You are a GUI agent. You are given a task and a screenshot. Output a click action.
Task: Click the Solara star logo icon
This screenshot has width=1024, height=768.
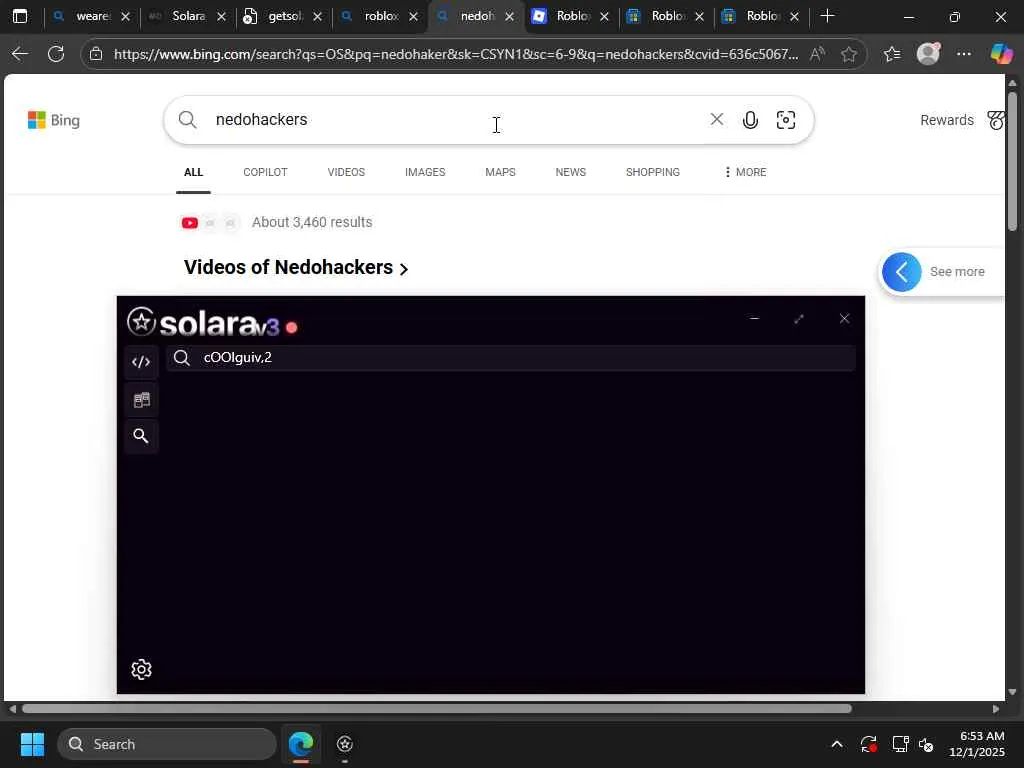141,321
